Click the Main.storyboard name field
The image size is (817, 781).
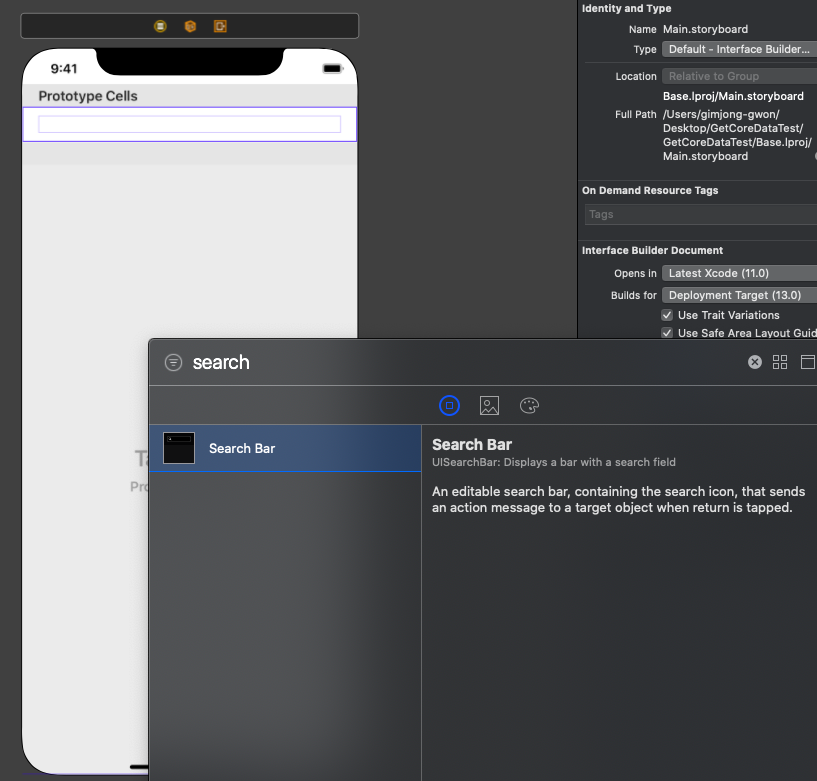705,29
